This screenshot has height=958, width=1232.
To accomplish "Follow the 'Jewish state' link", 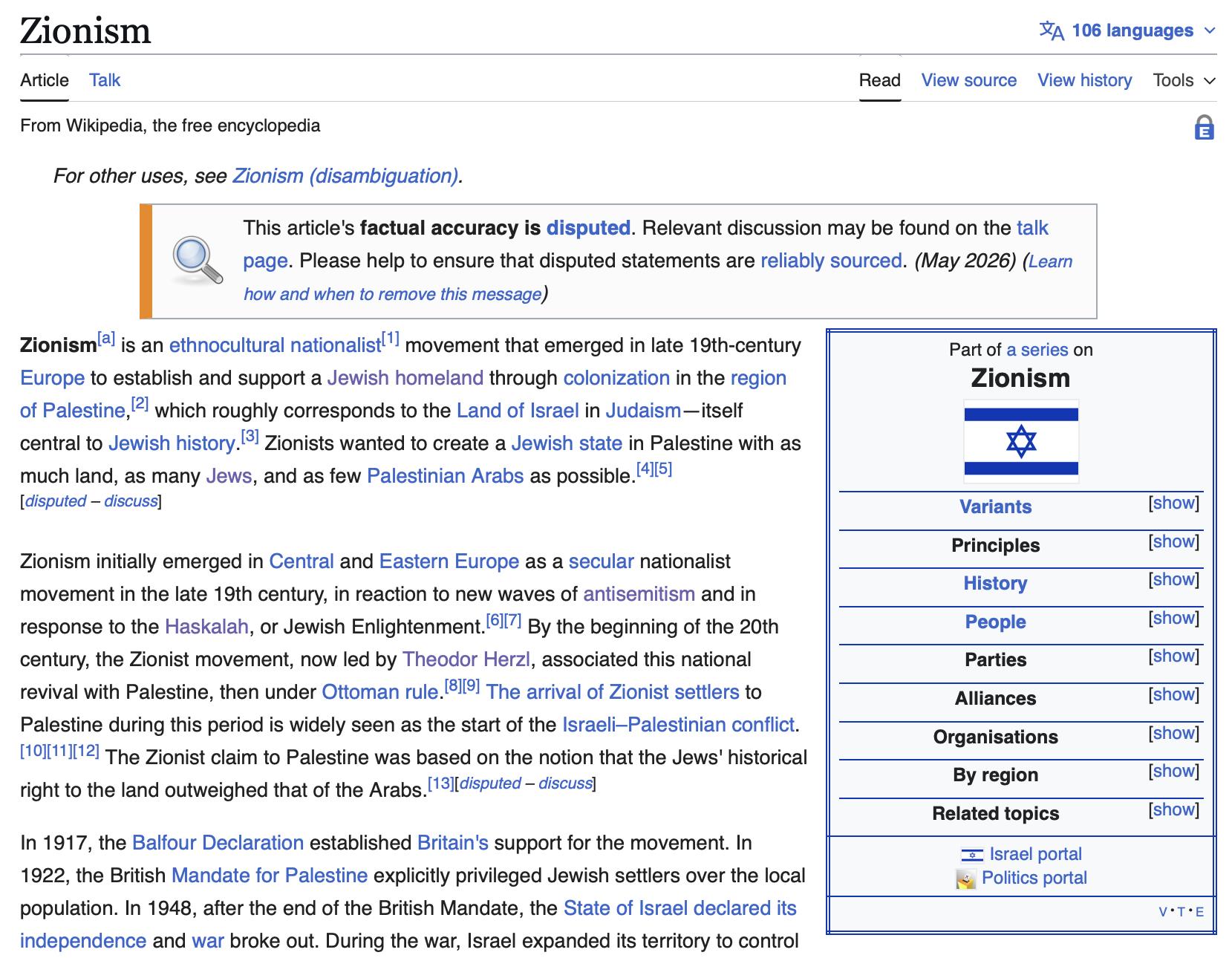I will tap(567, 443).
